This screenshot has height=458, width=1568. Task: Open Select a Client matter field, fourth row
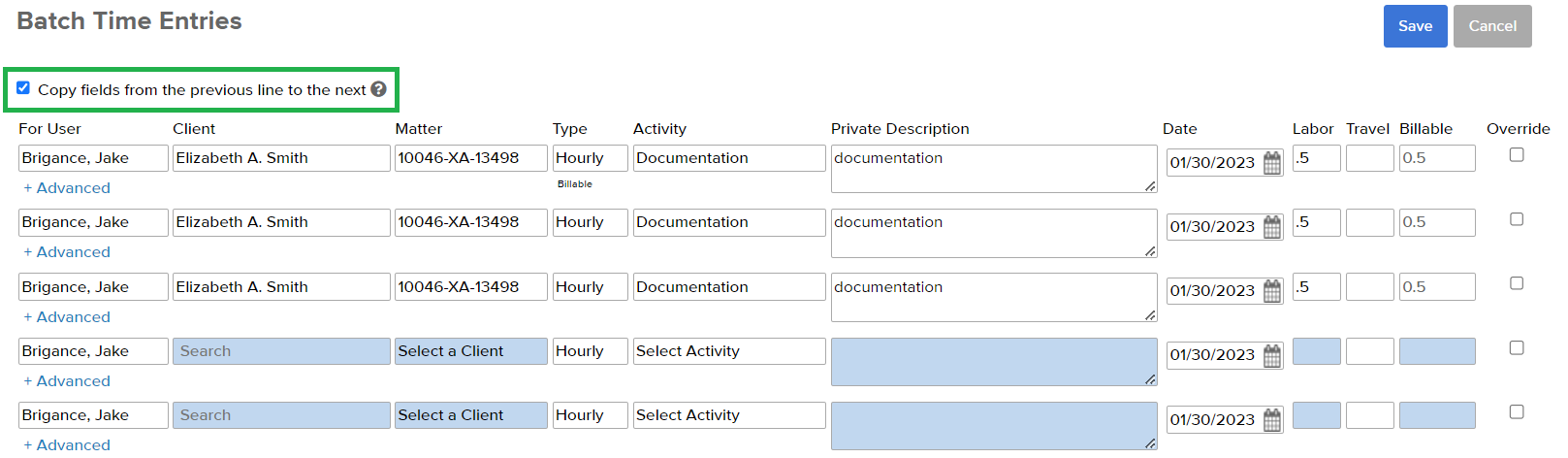[471, 351]
